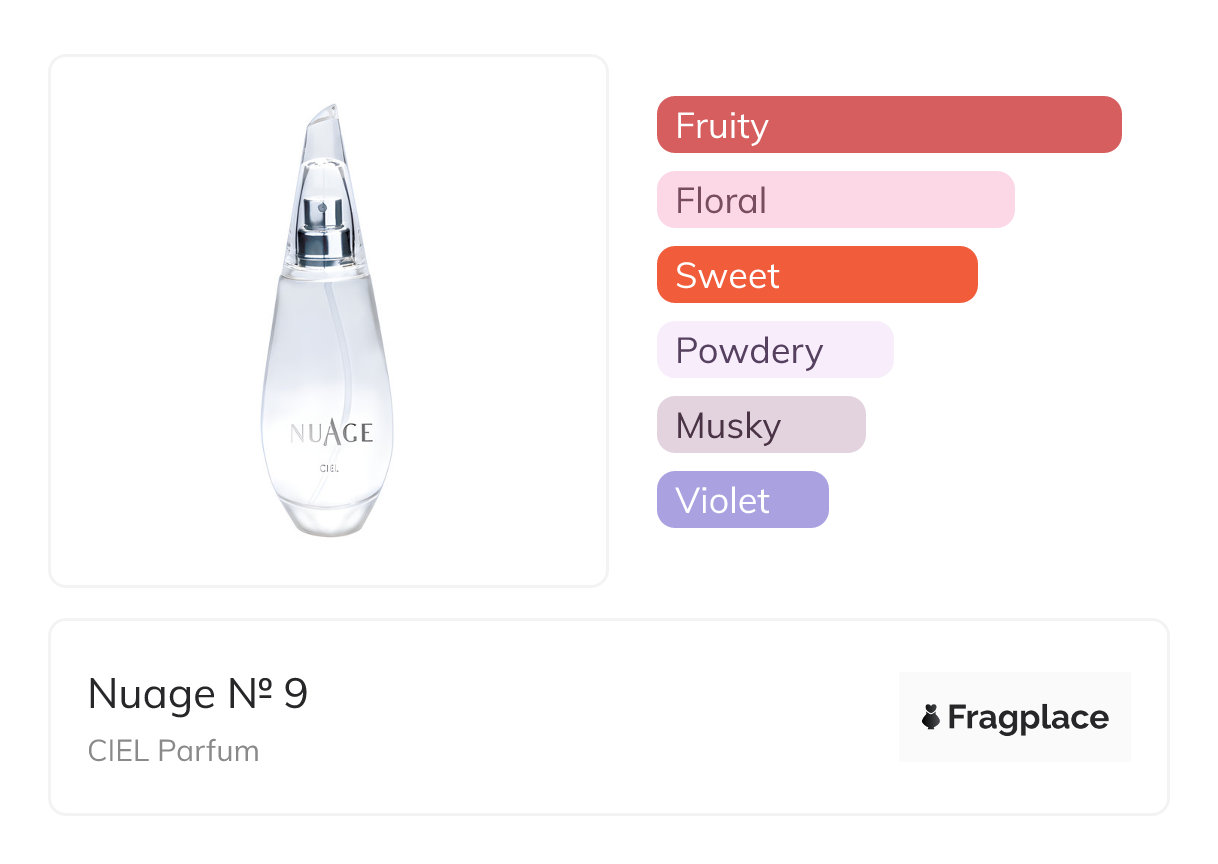Click the word Musky in the accord list

tap(728, 426)
